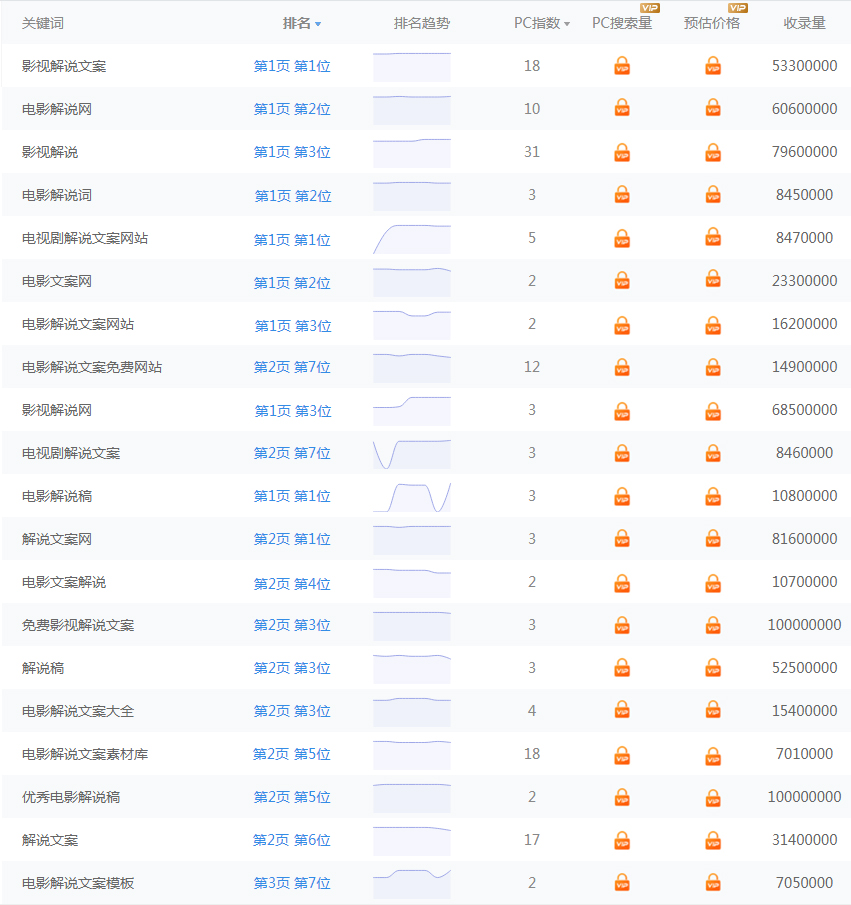Viewport: 851px width, 905px height.
Task: Open ranking link 第2页 第7位 for 电影解说文案免费网站
Action: 292,367
